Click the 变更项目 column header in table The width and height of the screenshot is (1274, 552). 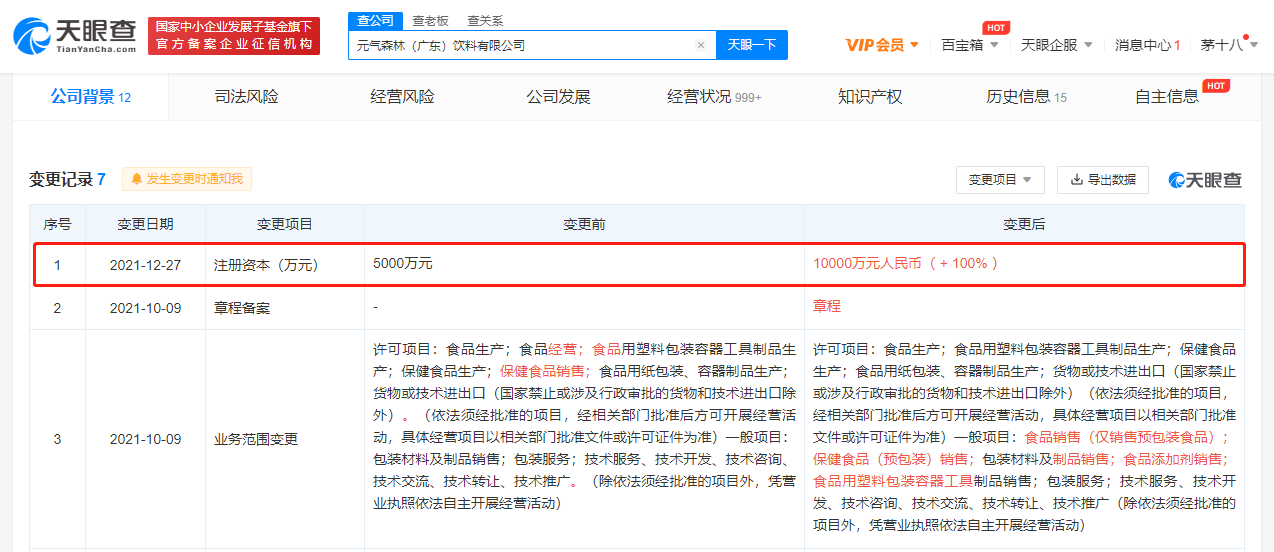click(x=285, y=224)
